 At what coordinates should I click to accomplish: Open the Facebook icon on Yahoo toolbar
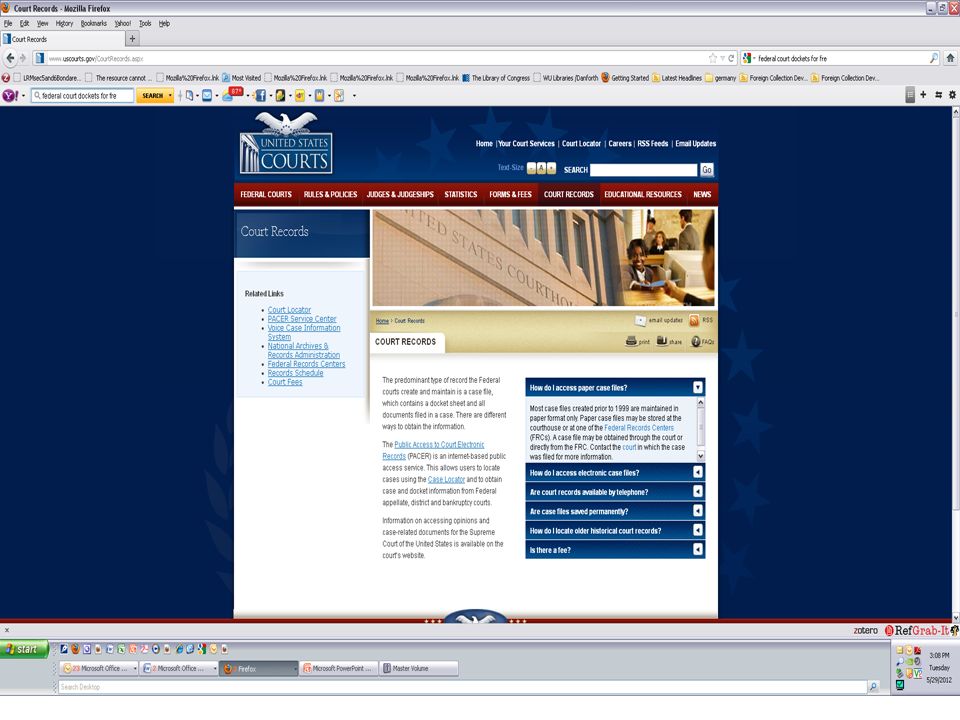click(x=260, y=96)
